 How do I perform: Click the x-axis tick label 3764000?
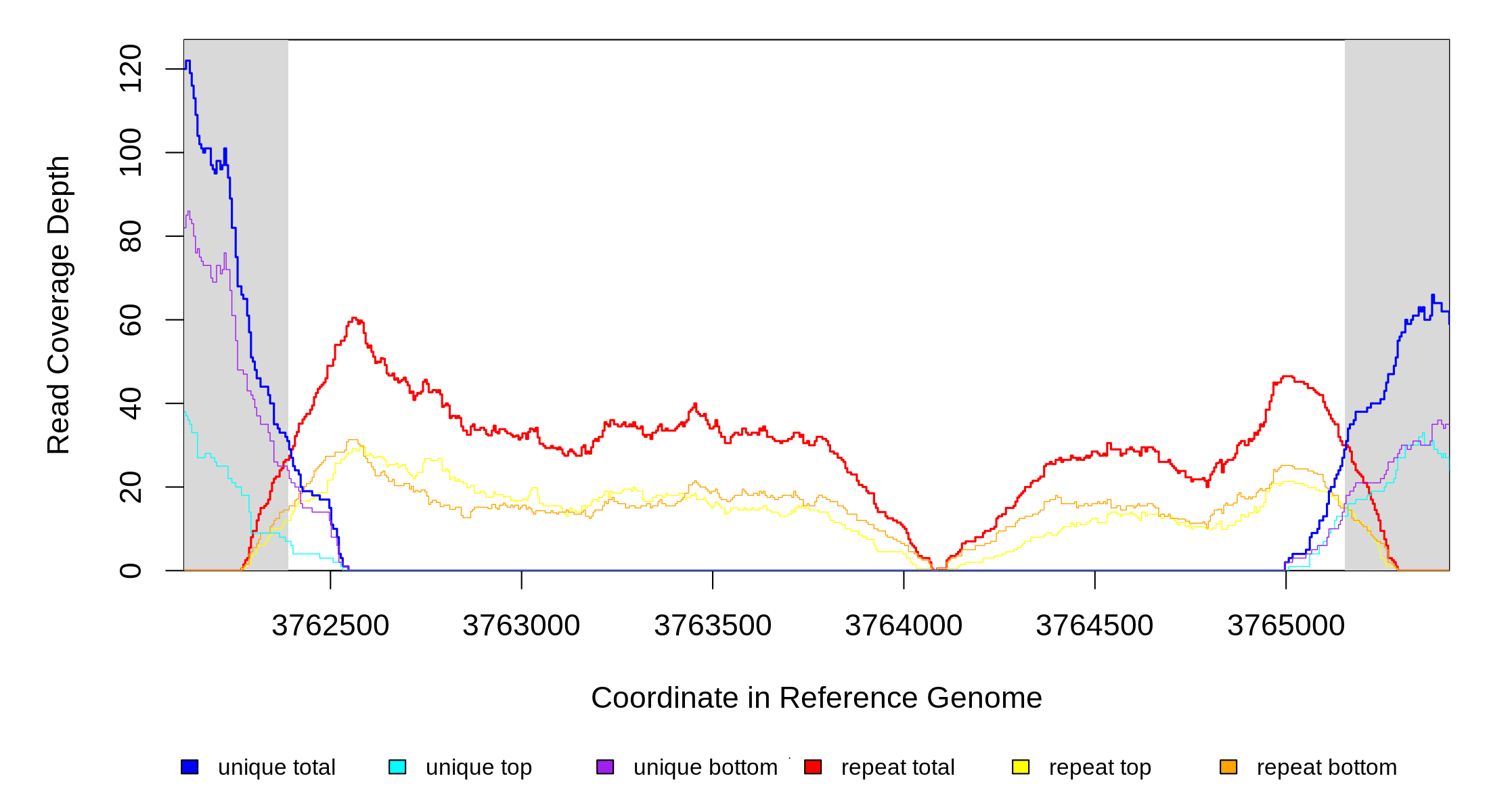coord(904,625)
